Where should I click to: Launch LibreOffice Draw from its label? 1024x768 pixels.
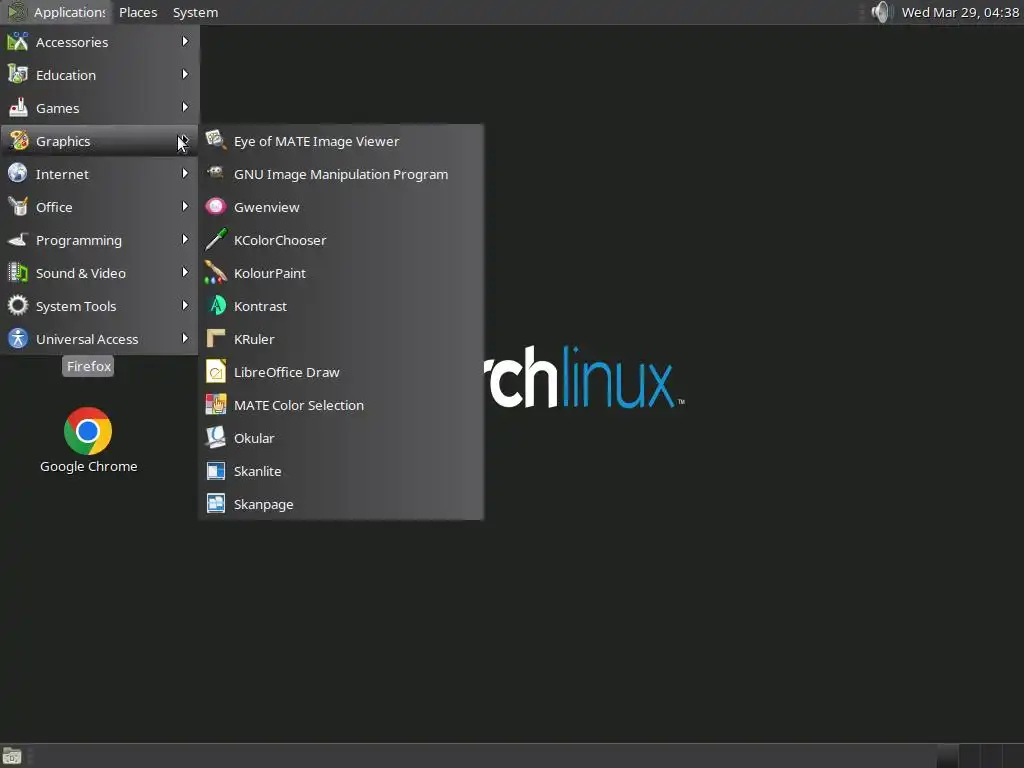point(287,372)
